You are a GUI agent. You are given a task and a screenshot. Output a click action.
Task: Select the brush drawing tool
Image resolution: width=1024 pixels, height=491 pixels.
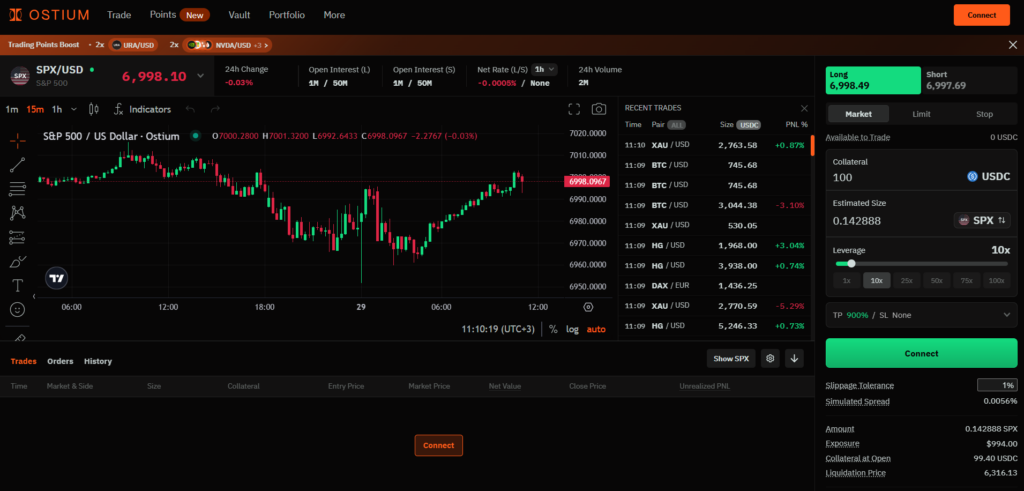tap(17, 261)
